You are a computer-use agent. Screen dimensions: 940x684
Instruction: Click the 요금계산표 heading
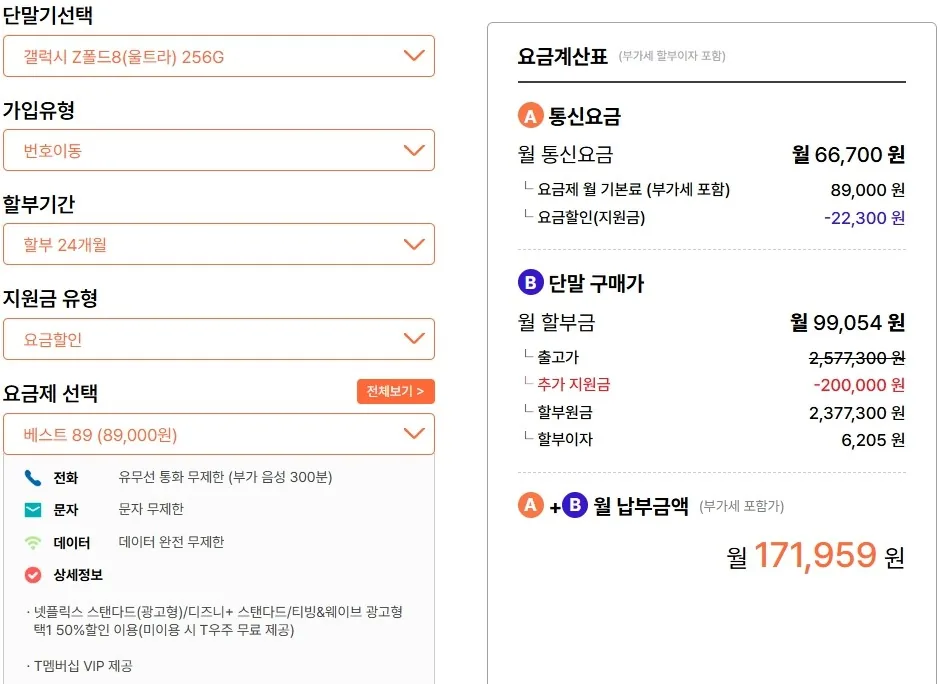point(562,56)
